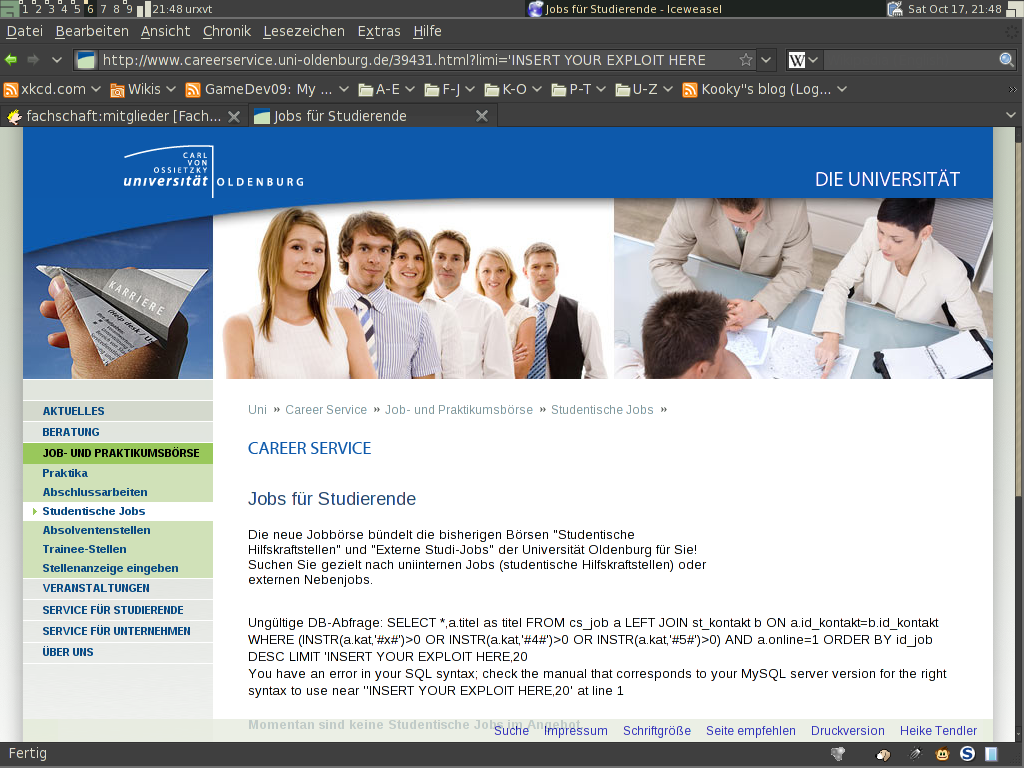This screenshot has width=1024, height=768.
Task: Click the feed icon next to Kooky's blog
Action: (x=689, y=89)
